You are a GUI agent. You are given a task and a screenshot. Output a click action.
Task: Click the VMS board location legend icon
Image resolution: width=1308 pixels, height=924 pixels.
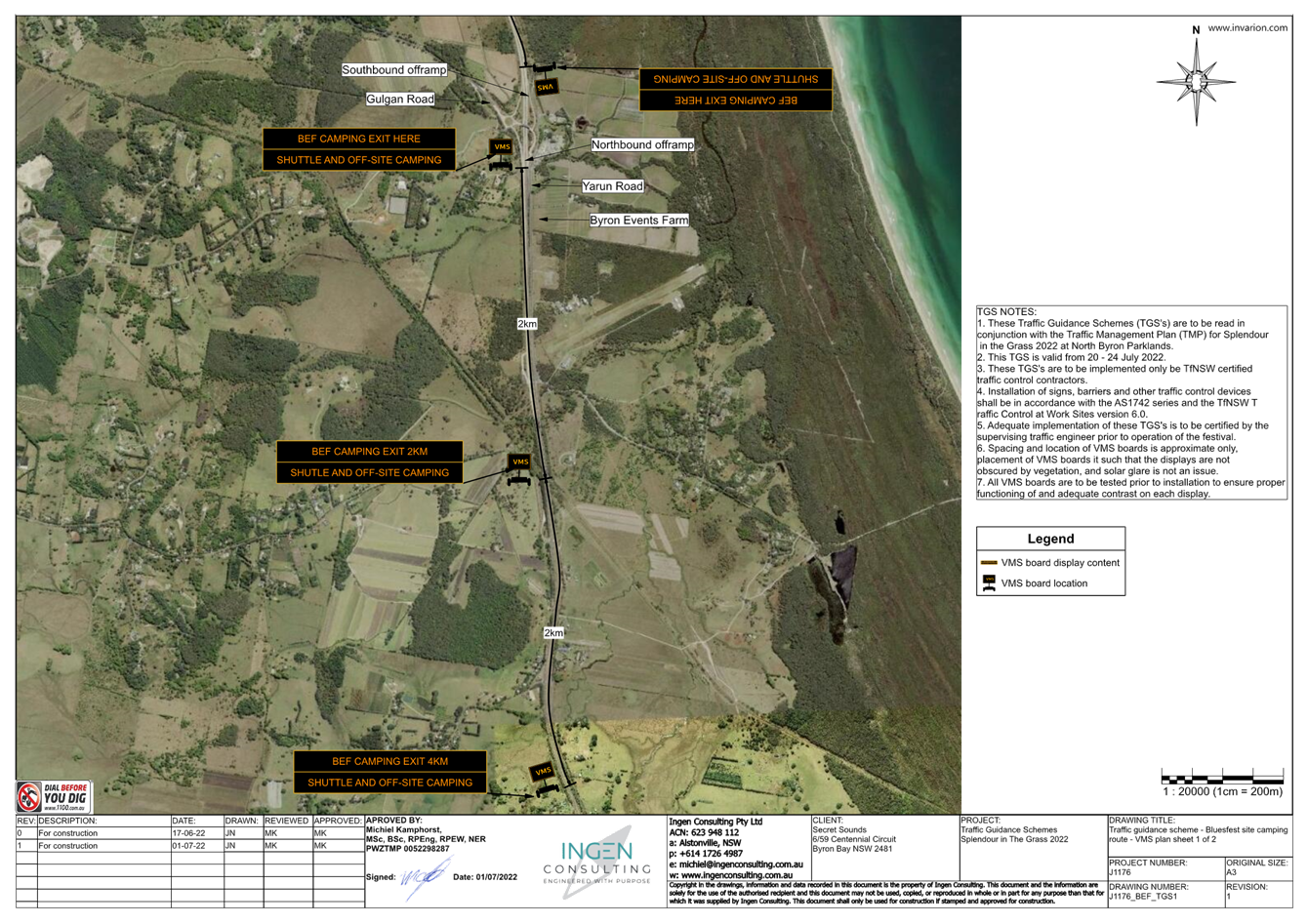[989, 583]
